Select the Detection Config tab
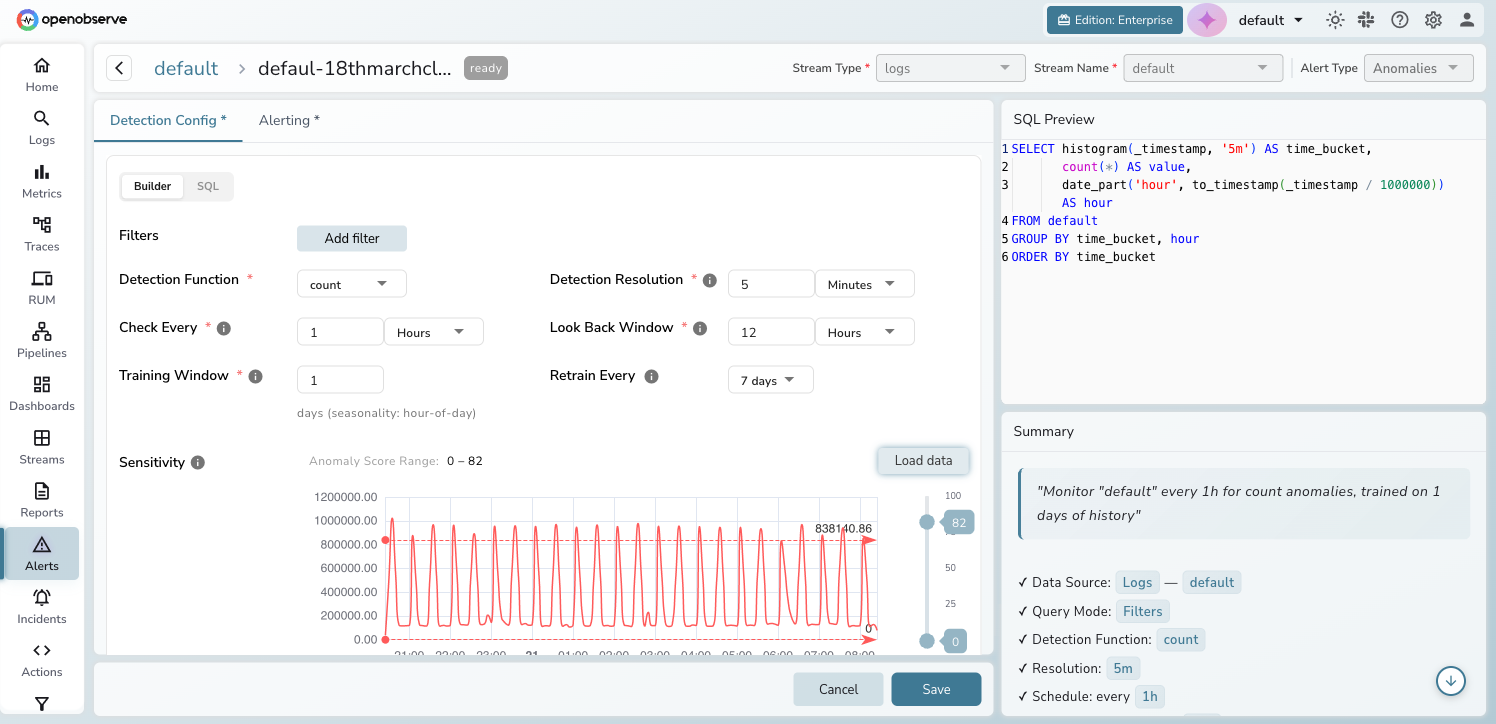 point(167,119)
